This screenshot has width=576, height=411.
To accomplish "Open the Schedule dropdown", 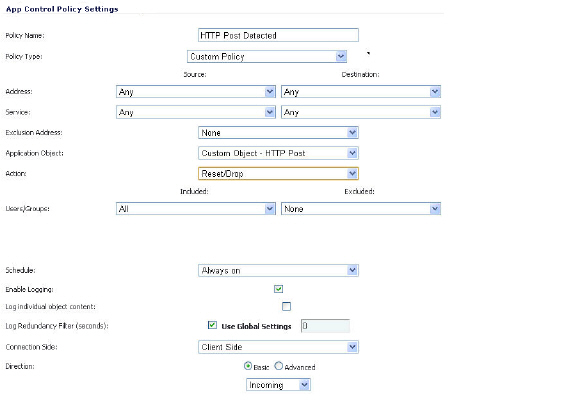I will pos(278,271).
